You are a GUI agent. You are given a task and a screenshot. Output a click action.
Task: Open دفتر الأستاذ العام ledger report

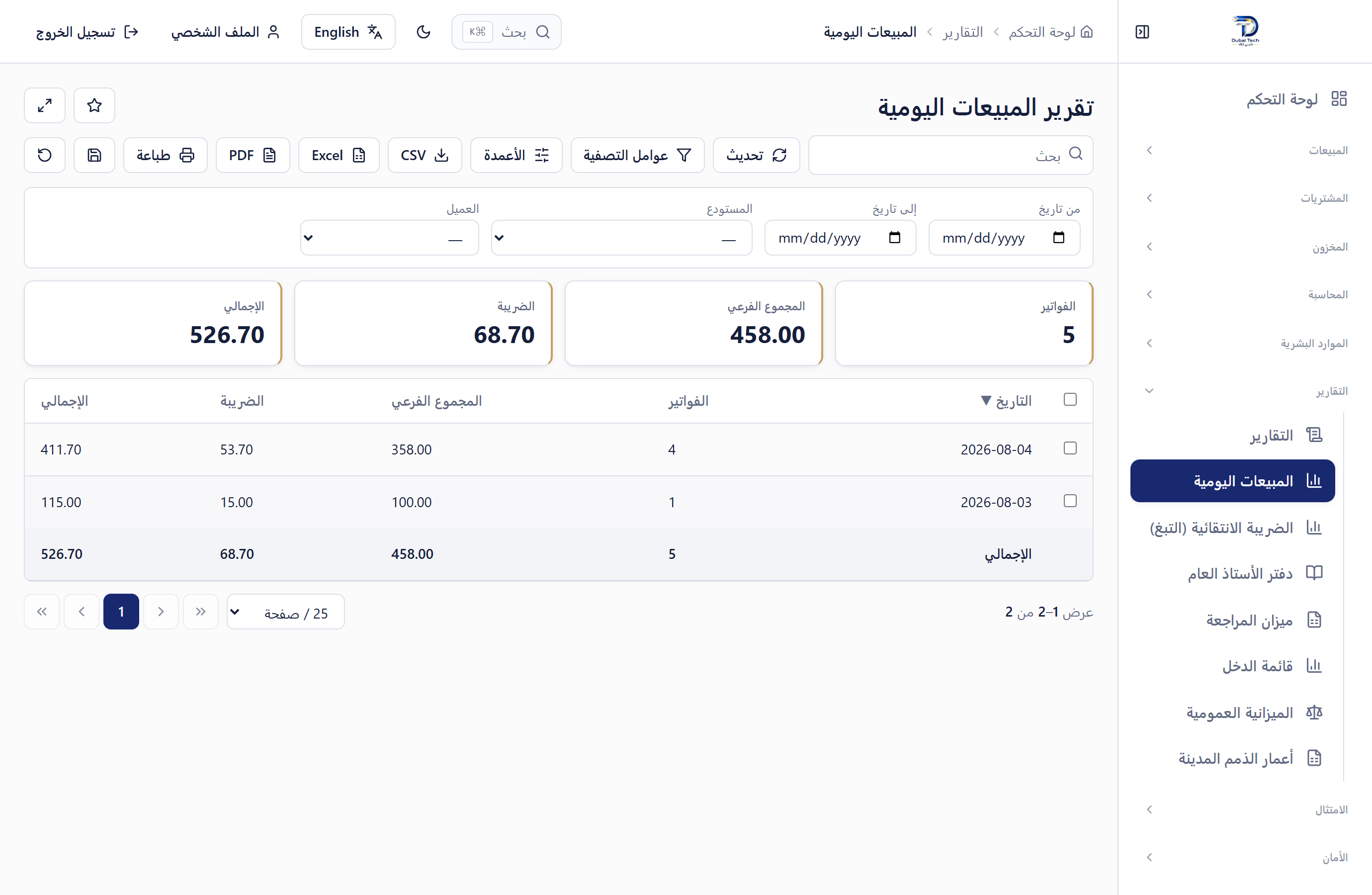(x=1232, y=573)
